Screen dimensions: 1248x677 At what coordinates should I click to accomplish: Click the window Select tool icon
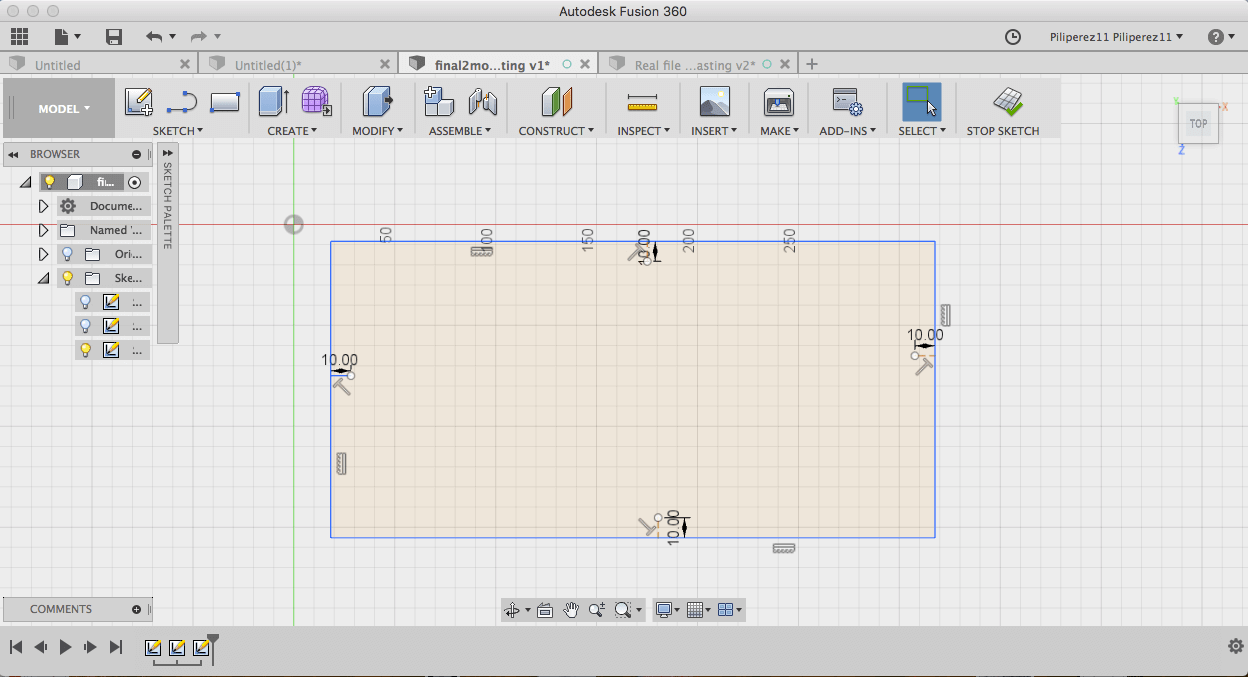pyautogui.click(x=921, y=102)
